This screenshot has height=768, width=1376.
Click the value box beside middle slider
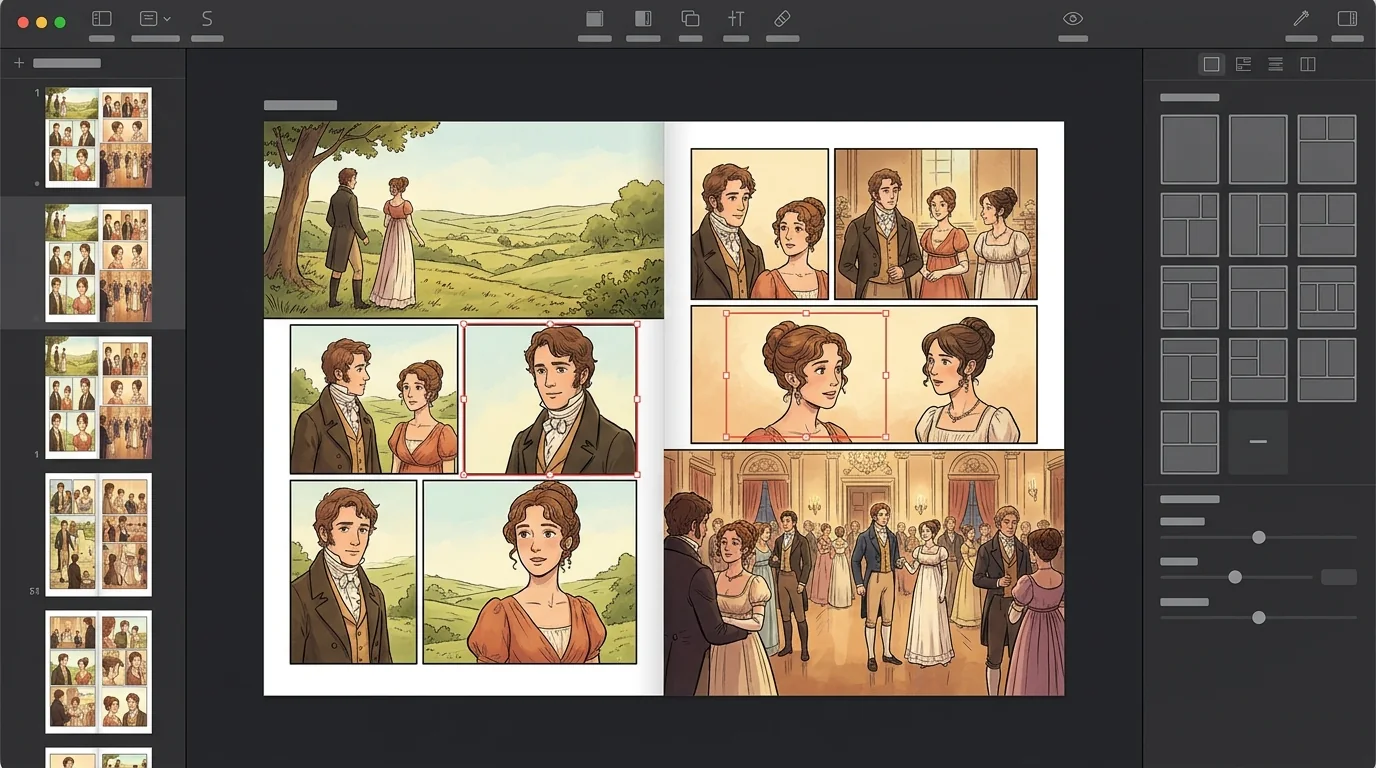1339,577
